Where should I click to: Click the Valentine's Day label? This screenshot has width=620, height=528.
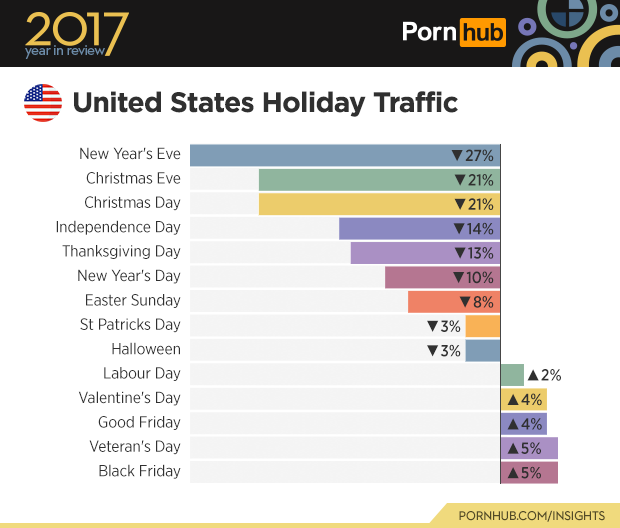(129, 398)
